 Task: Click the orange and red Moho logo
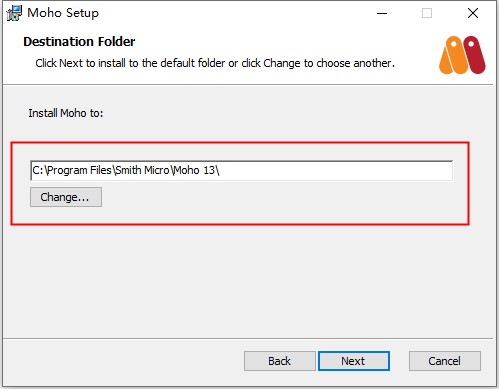(462, 55)
